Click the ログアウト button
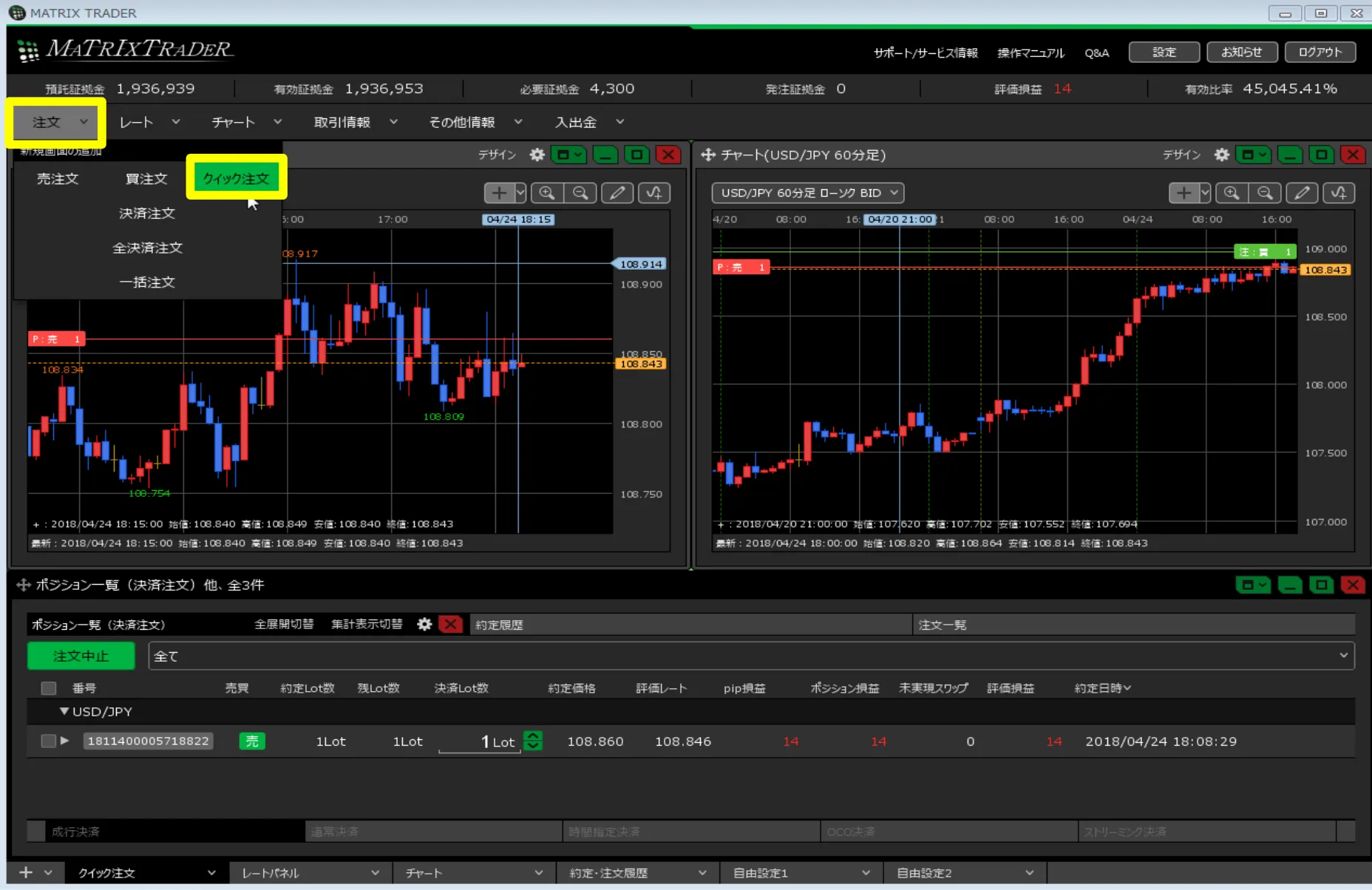 [1320, 52]
